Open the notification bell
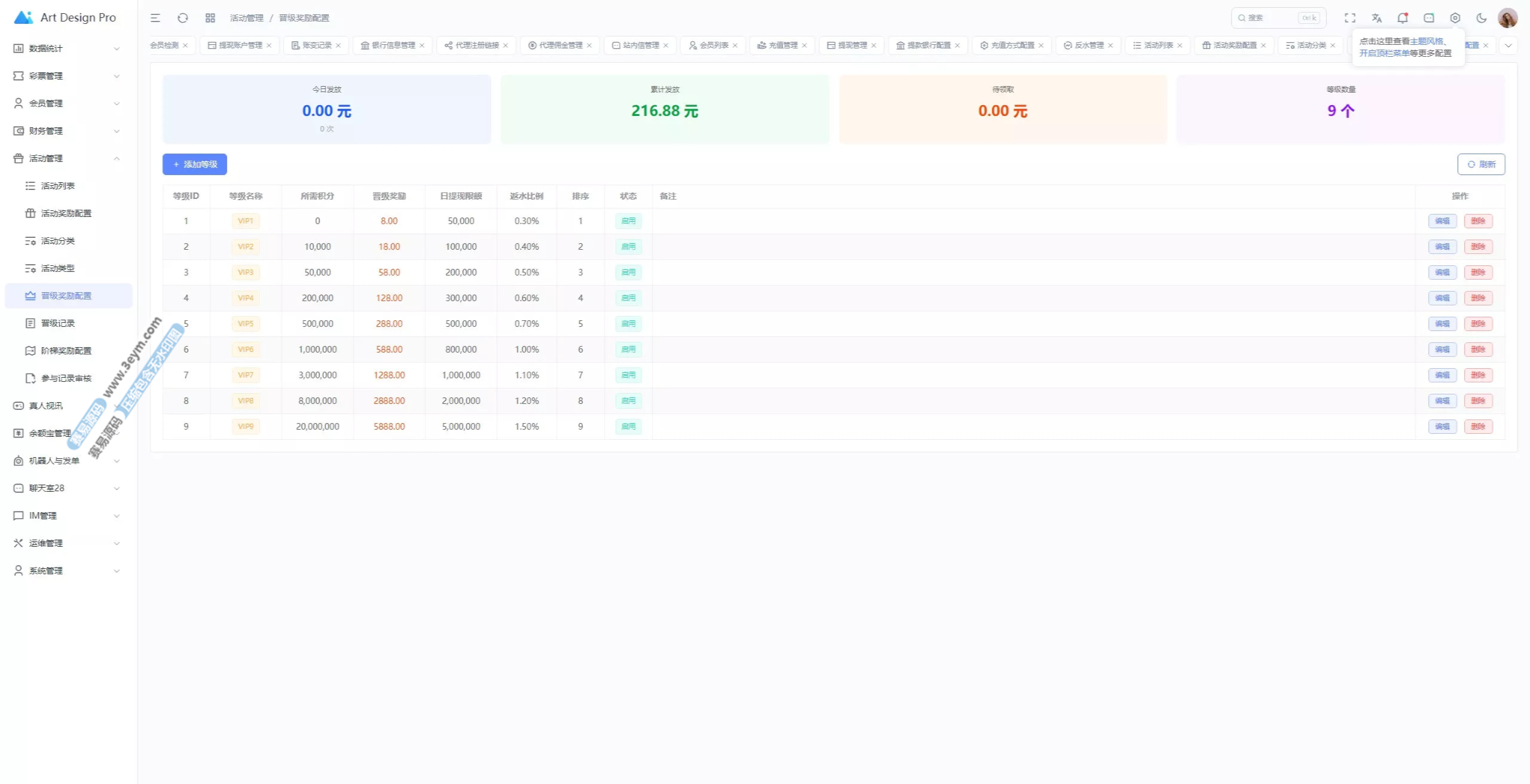This screenshot has width=1530, height=784. [1403, 18]
